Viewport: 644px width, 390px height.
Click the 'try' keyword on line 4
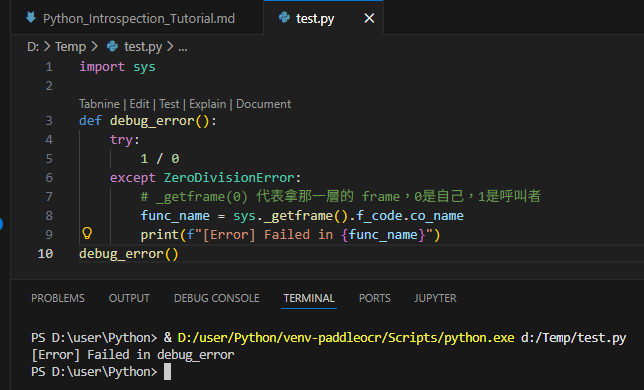121,140
